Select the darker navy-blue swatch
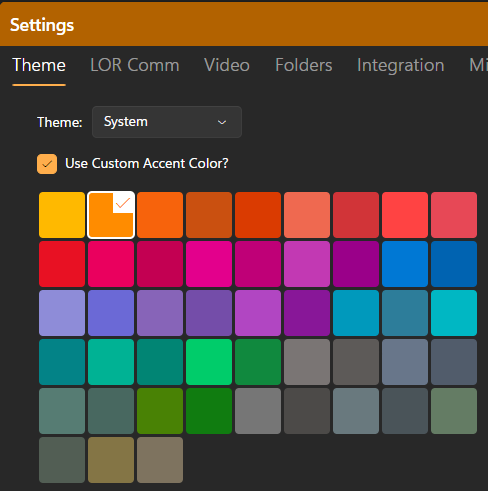 454,264
